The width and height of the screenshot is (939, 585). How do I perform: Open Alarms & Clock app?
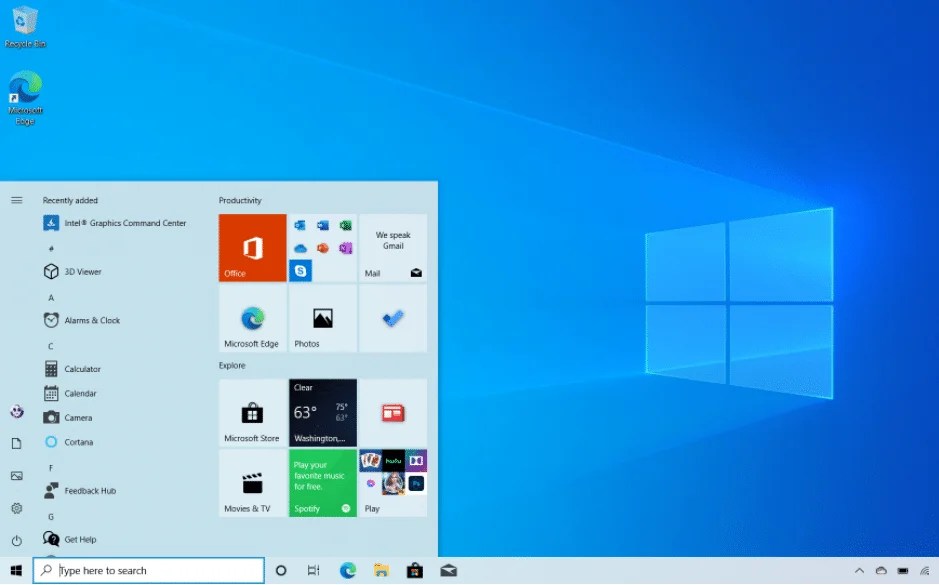(82, 320)
